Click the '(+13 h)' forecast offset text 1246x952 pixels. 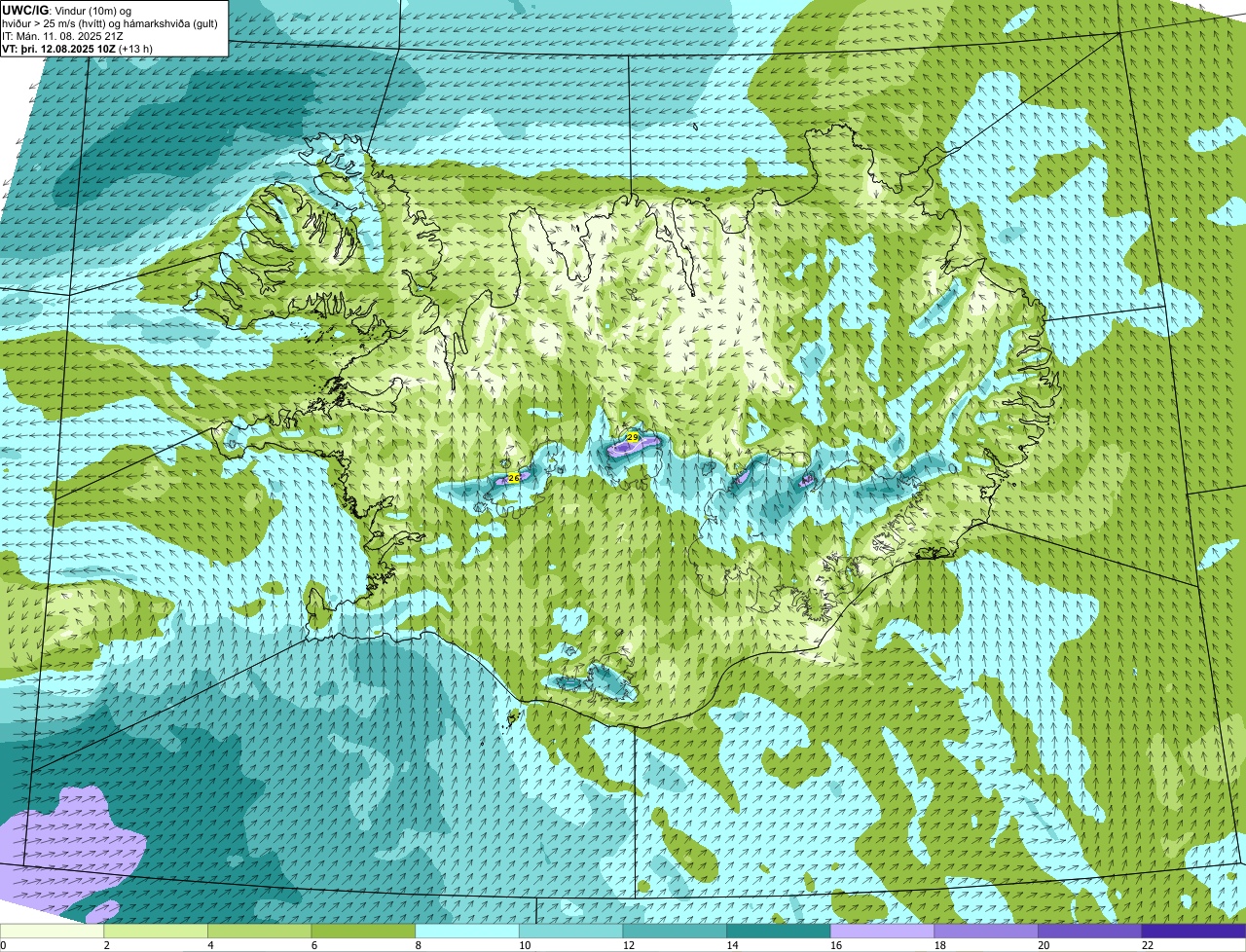point(135,48)
